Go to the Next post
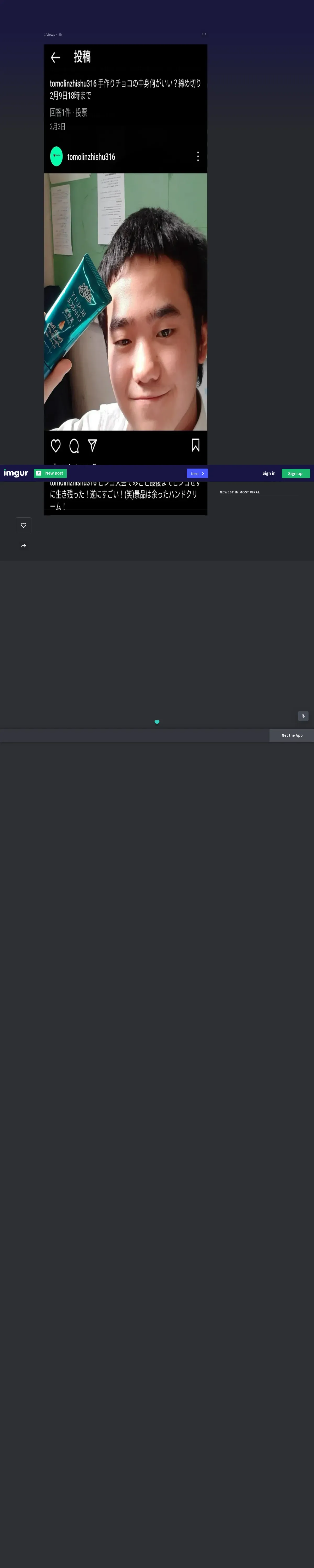Viewport: 314px width, 1568px height. 197,473
